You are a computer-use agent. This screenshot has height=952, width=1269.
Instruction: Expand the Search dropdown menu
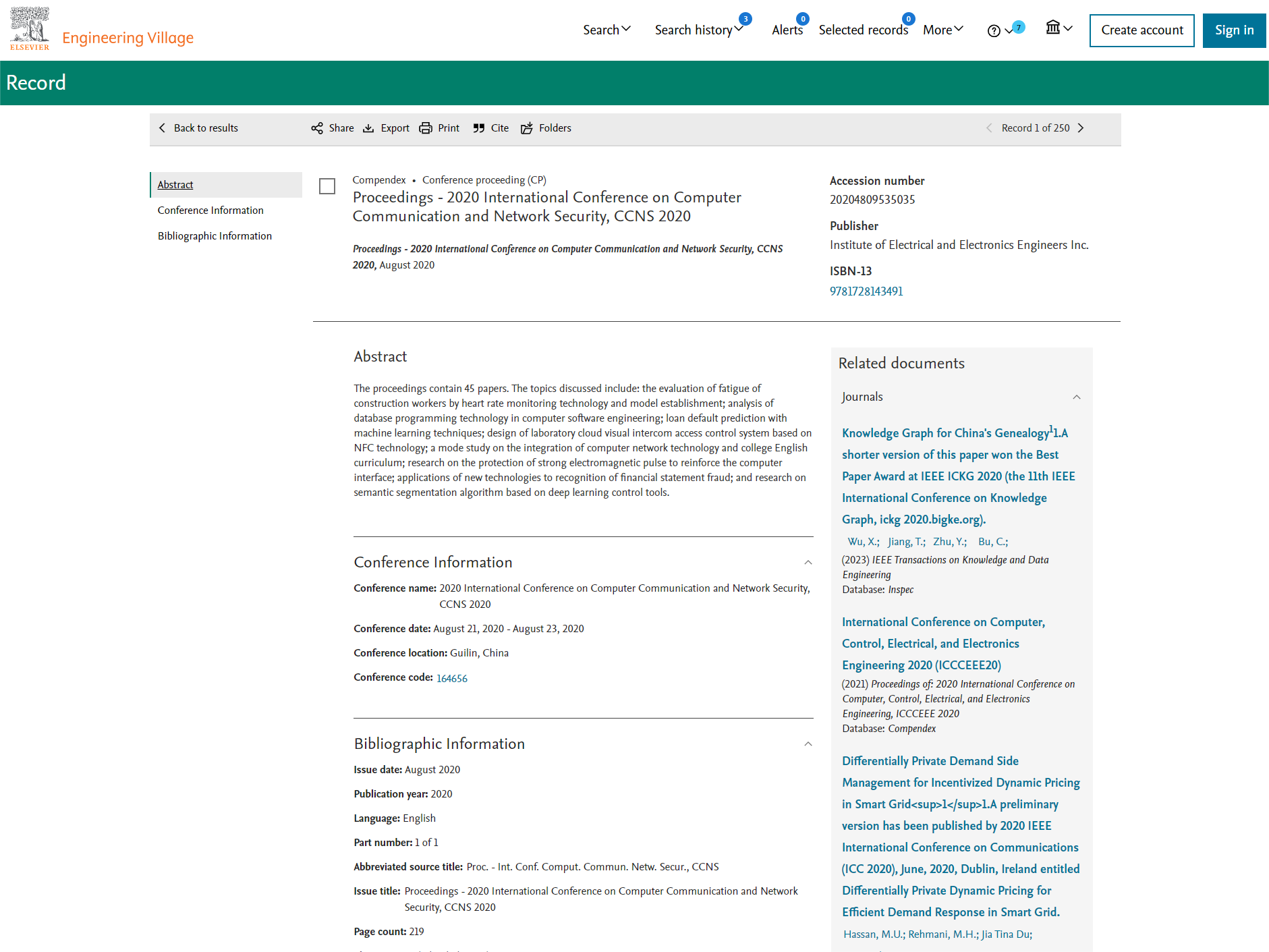607,30
